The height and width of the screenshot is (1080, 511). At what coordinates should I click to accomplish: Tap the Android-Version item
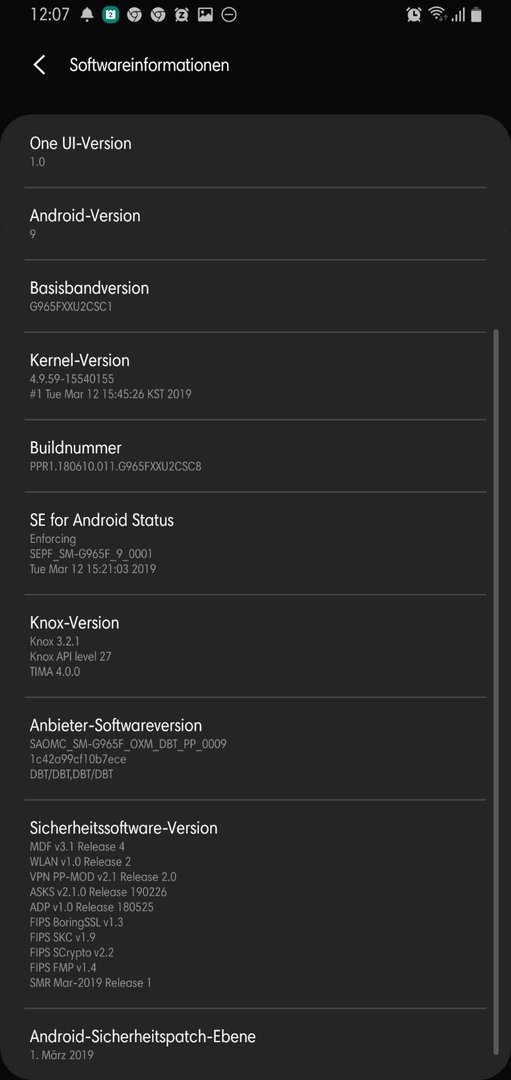tap(256, 223)
